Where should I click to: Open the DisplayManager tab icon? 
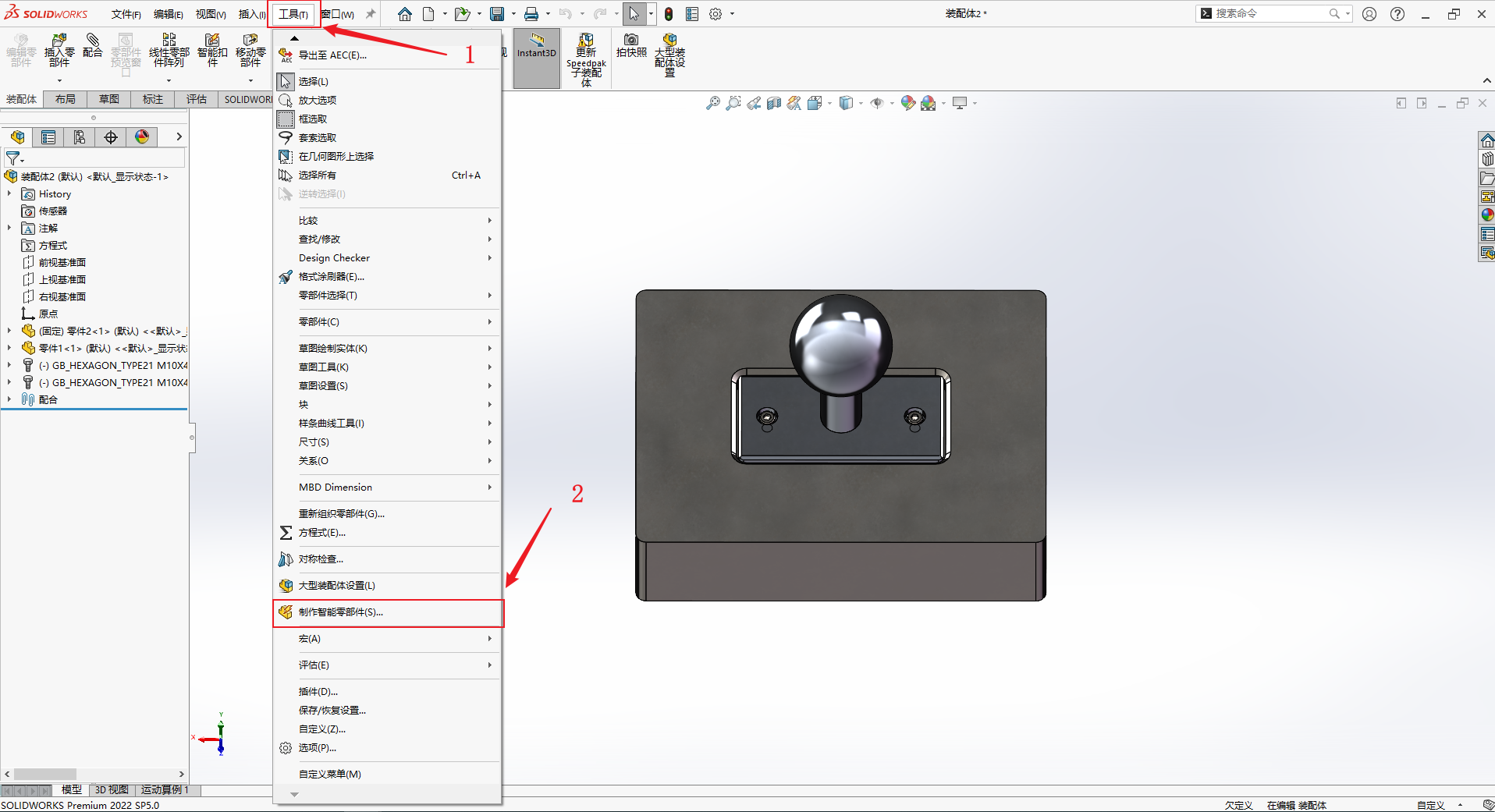click(142, 137)
